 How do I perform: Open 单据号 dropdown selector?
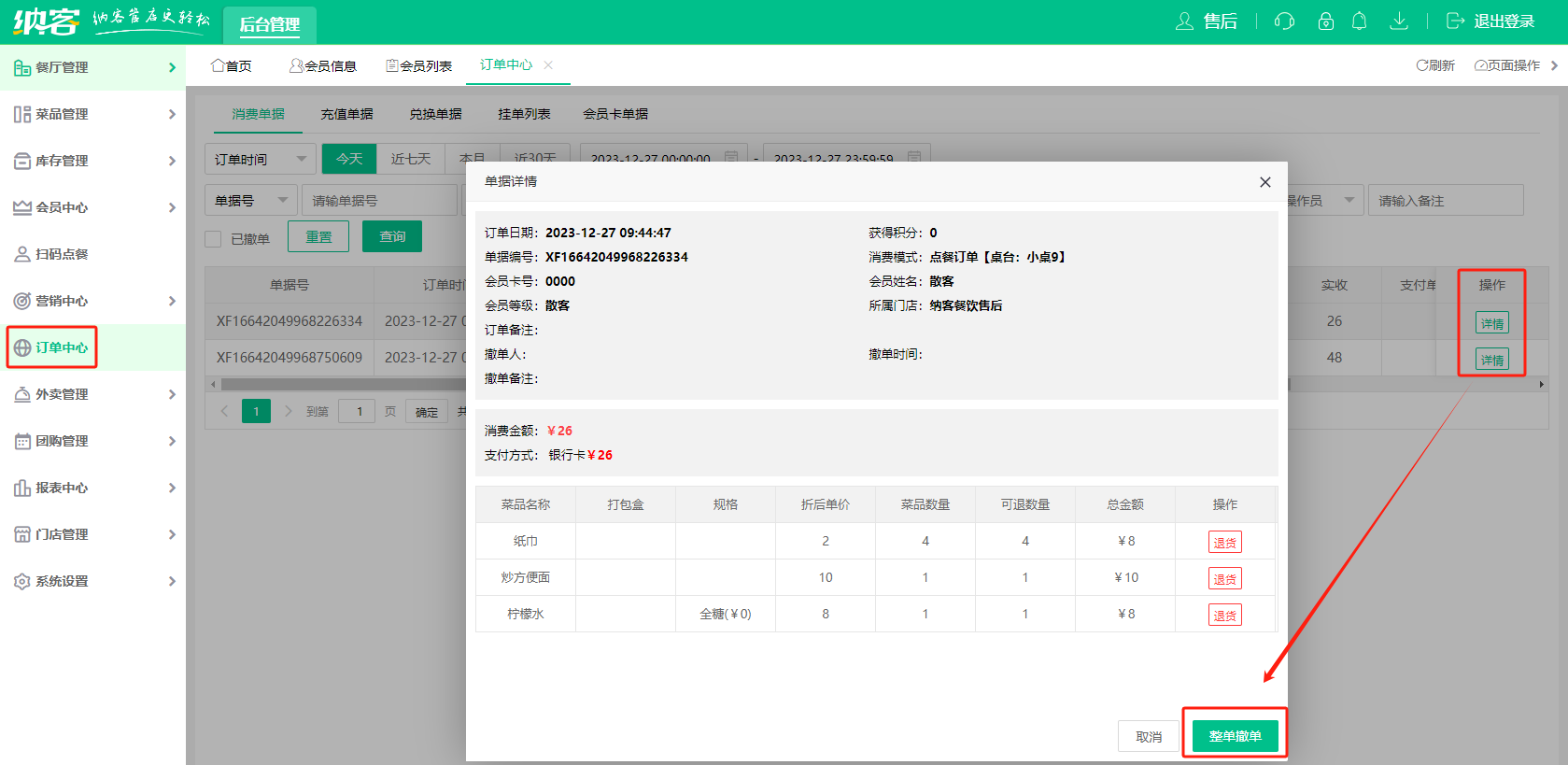250,200
